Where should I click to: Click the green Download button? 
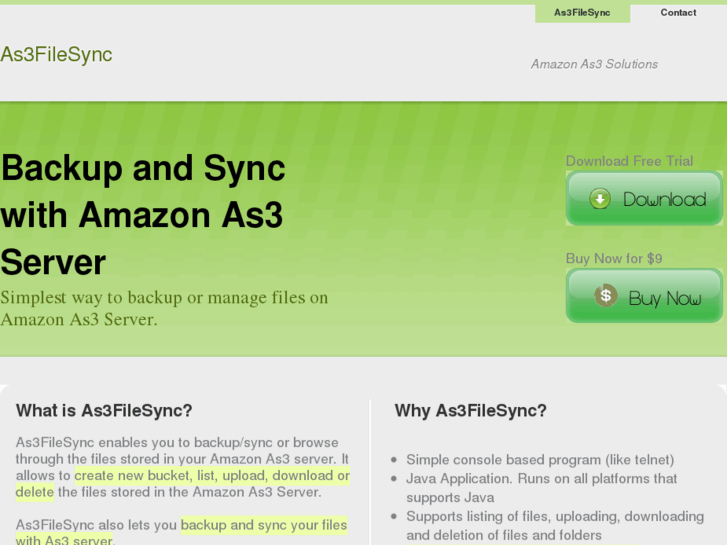point(644,198)
